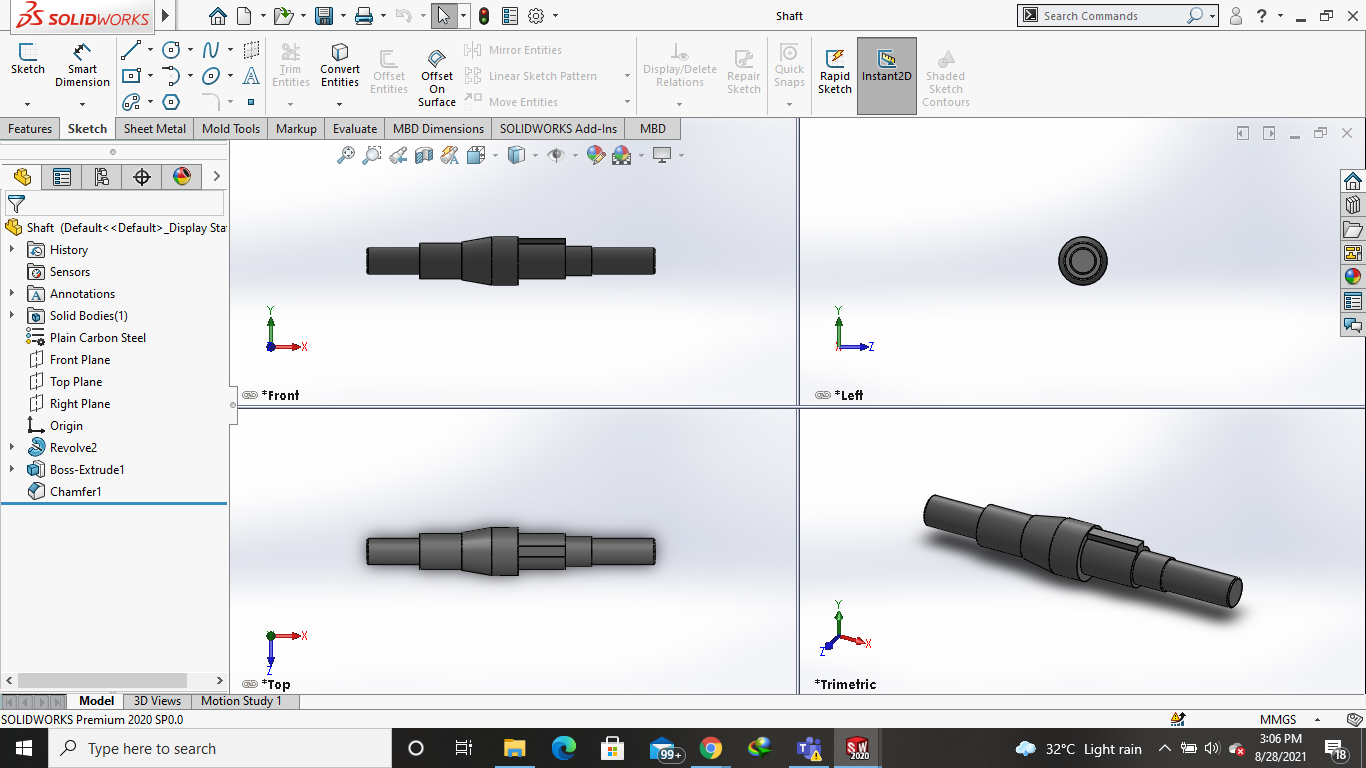This screenshot has width=1366, height=768.
Task: Select the Smart Dimension tool
Action: pos(82,63)
